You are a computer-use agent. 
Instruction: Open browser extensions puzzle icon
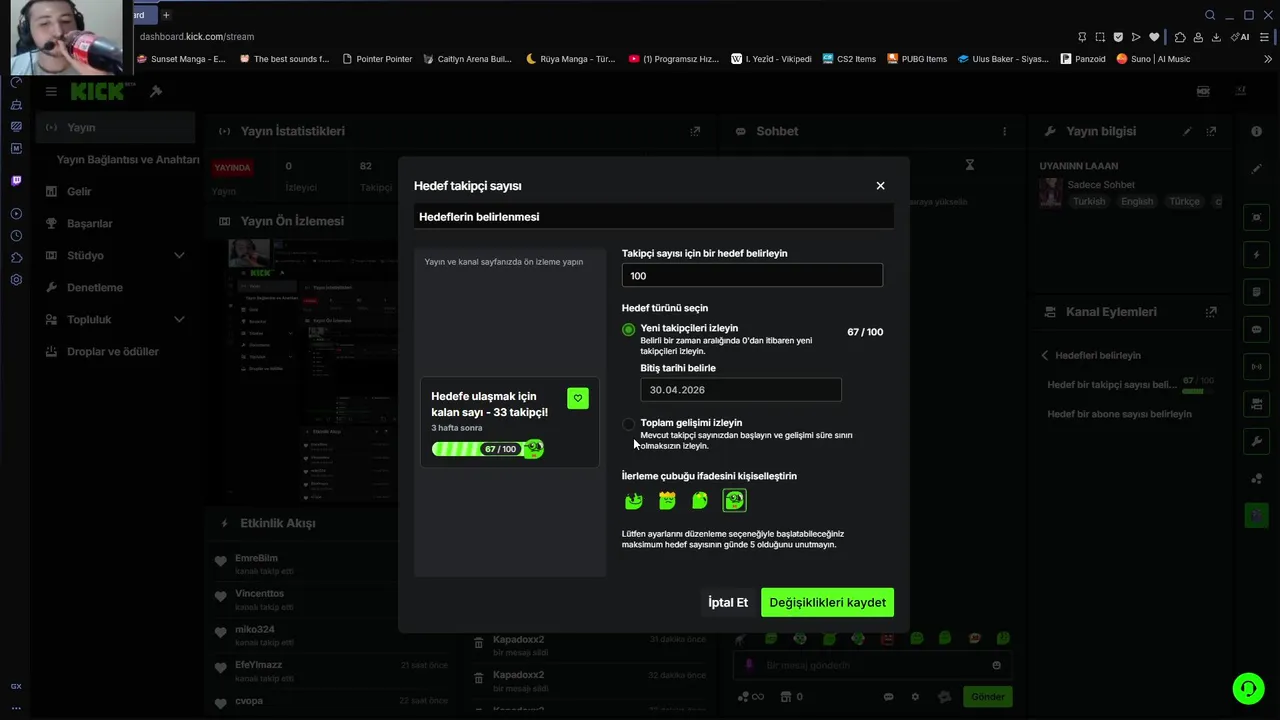pyautogui.click(x=1180, y=37)
